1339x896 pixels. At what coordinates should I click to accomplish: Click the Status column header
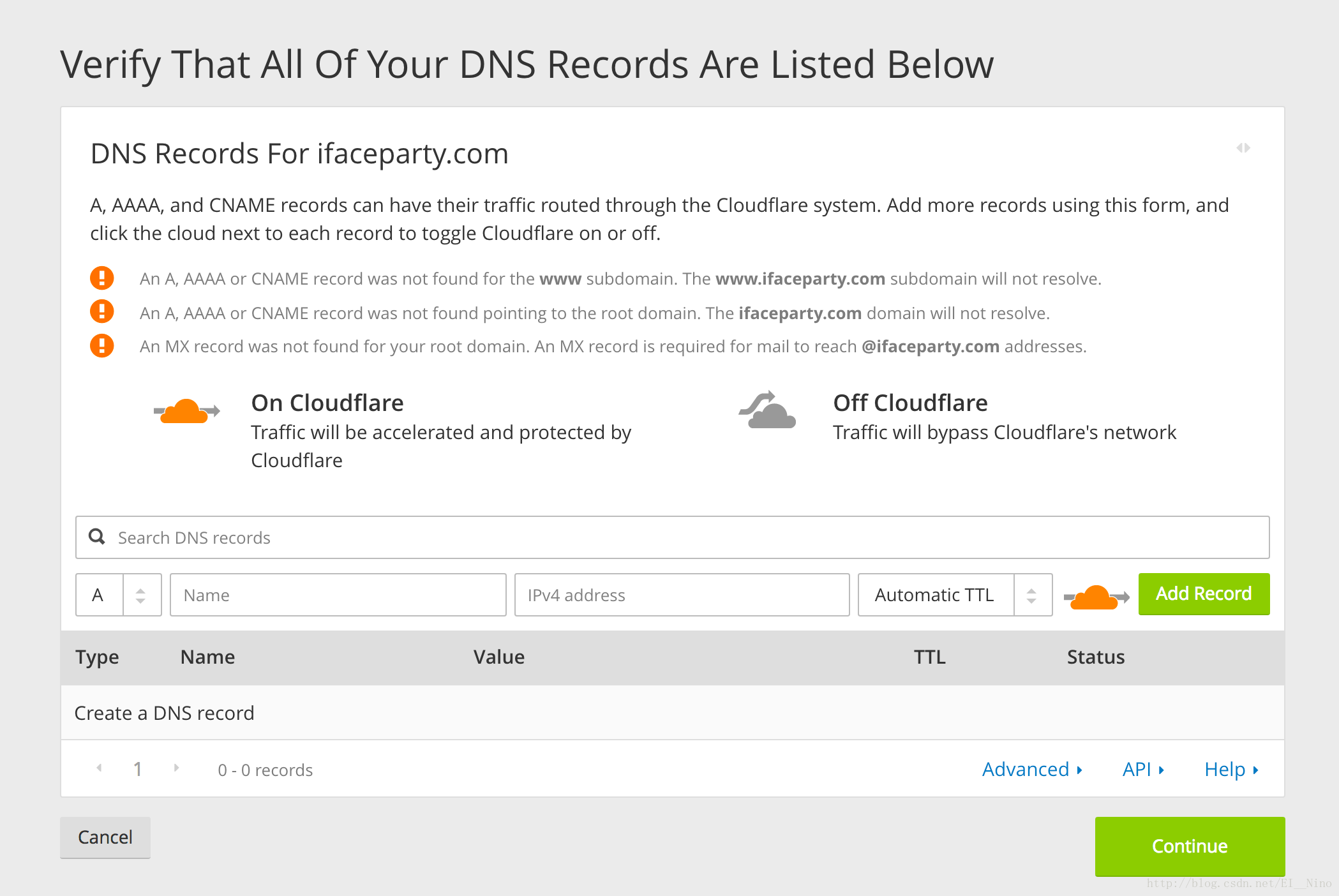point(1096,657)
